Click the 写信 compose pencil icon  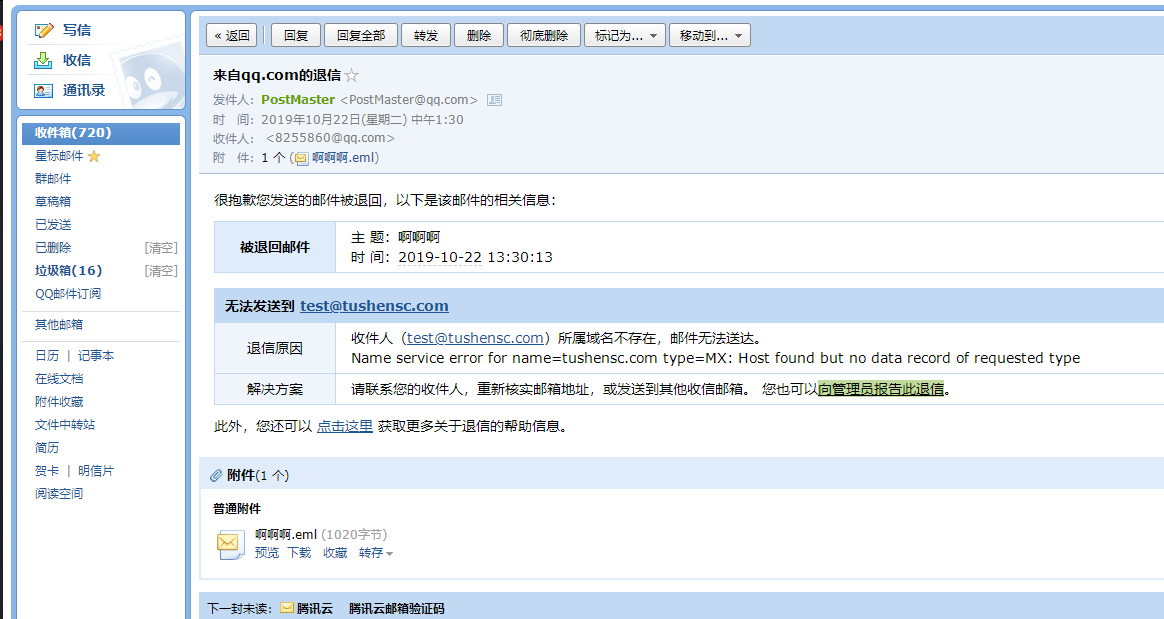pos(44,30)
